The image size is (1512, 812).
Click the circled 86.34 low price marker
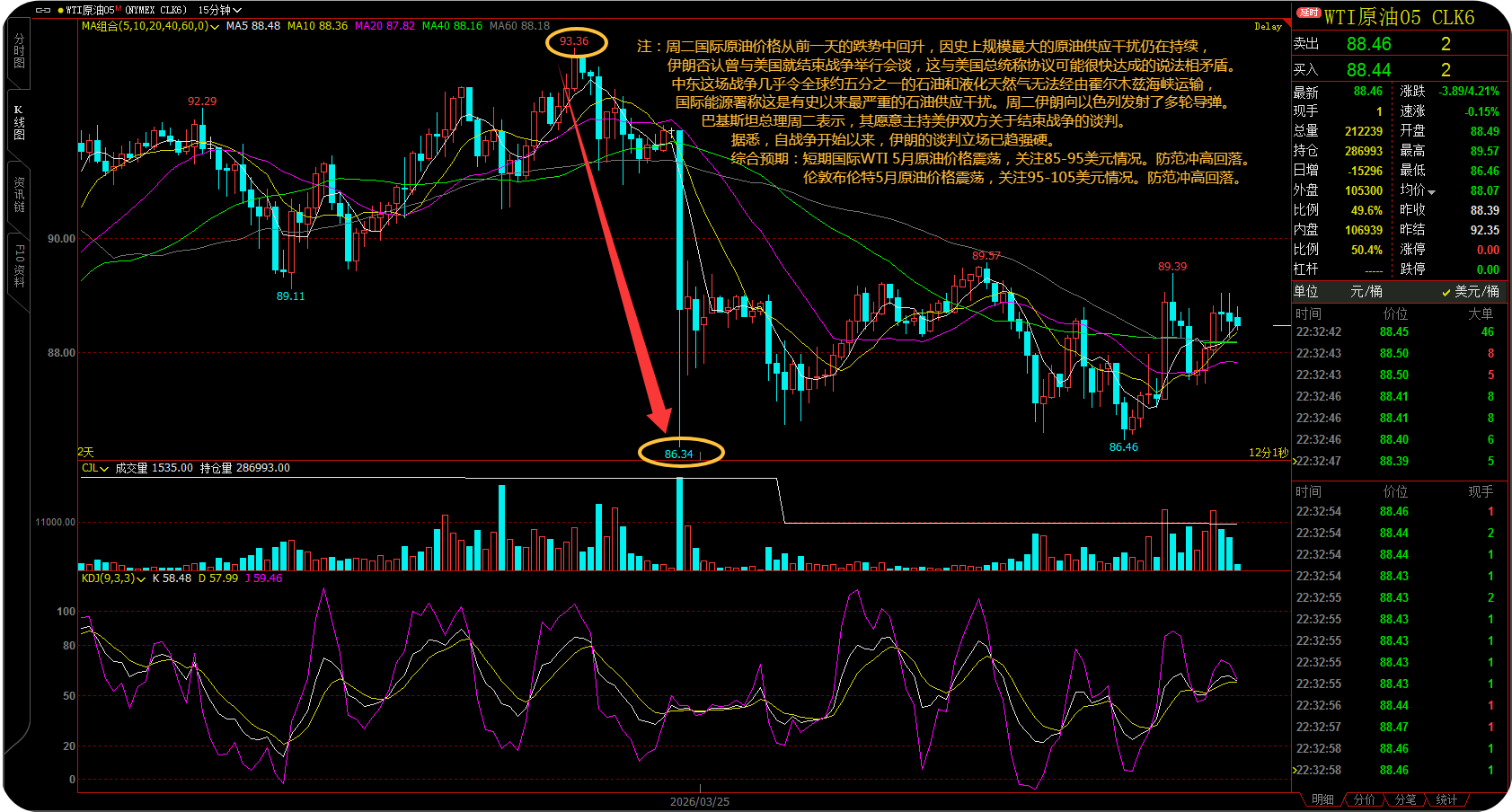679,454
